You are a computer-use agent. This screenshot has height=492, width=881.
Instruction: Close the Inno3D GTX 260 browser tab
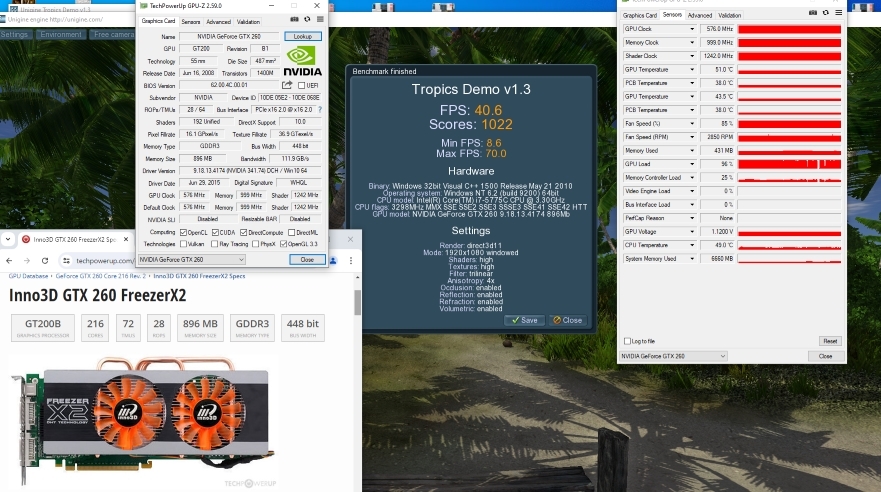[x=126, y=239]
